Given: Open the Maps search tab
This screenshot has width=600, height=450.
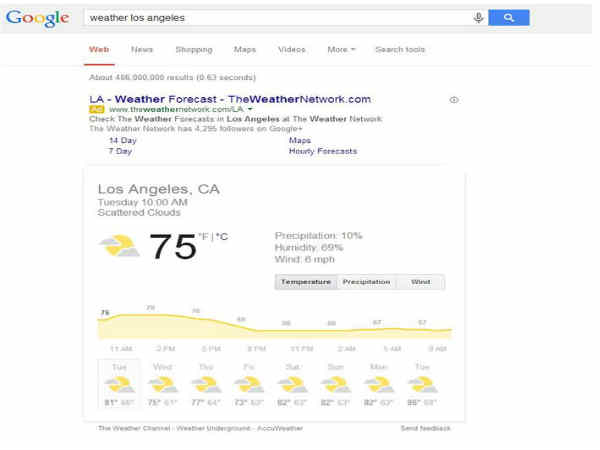Looking at the screenshot, I should tap(245, 49).
